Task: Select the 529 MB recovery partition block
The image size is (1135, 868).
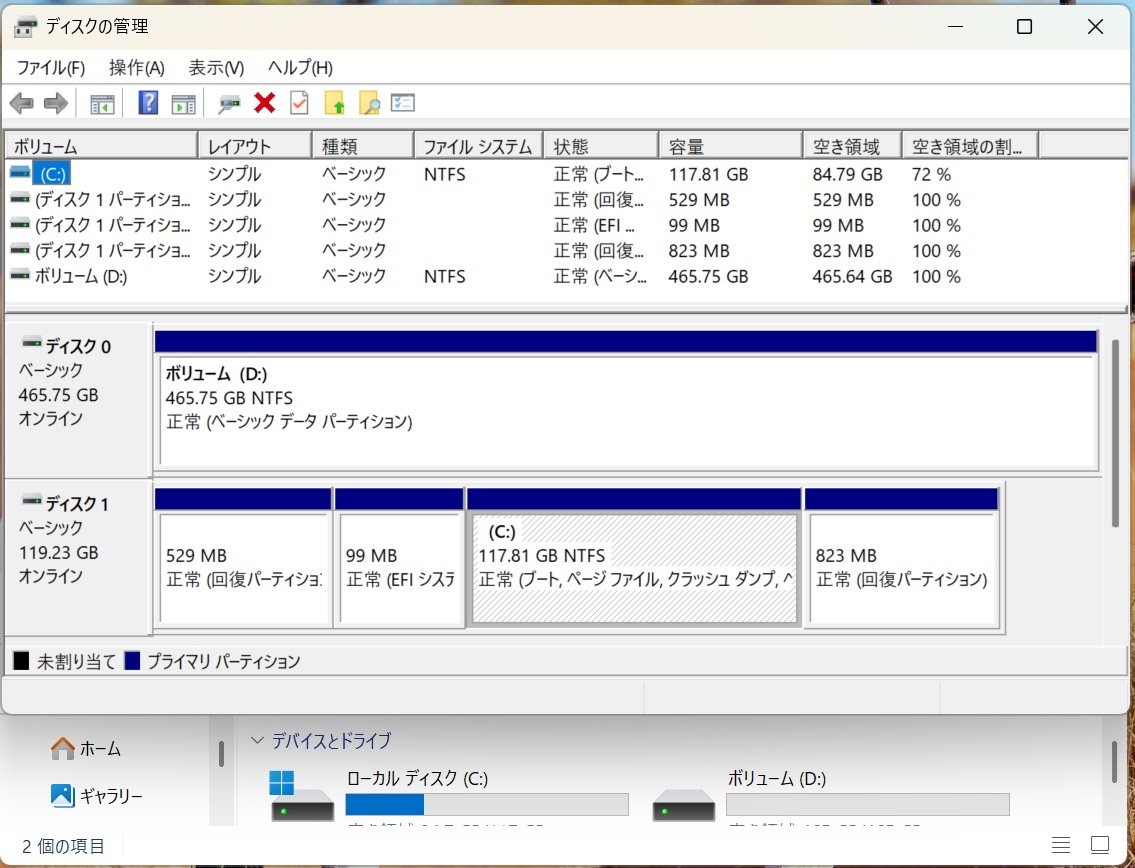Action: pyautogui.click(x=243, y=556)
